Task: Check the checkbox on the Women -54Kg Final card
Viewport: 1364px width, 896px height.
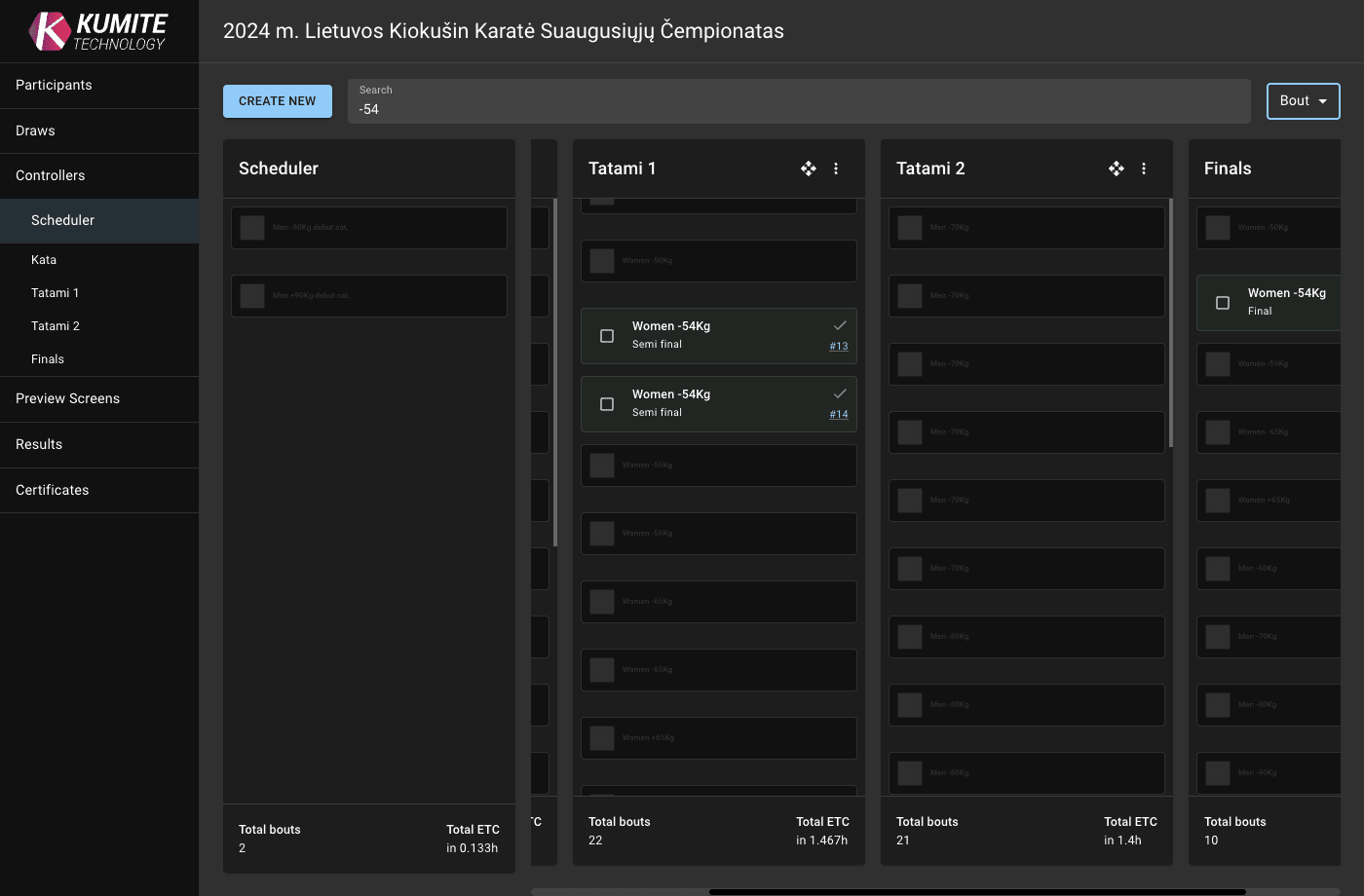Action: point(1223,303)
